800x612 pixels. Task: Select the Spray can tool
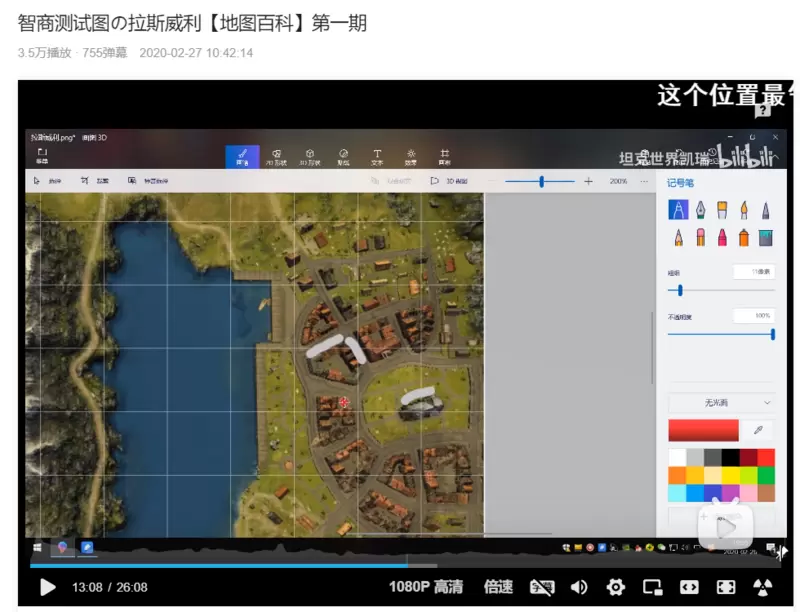(744, 237)
